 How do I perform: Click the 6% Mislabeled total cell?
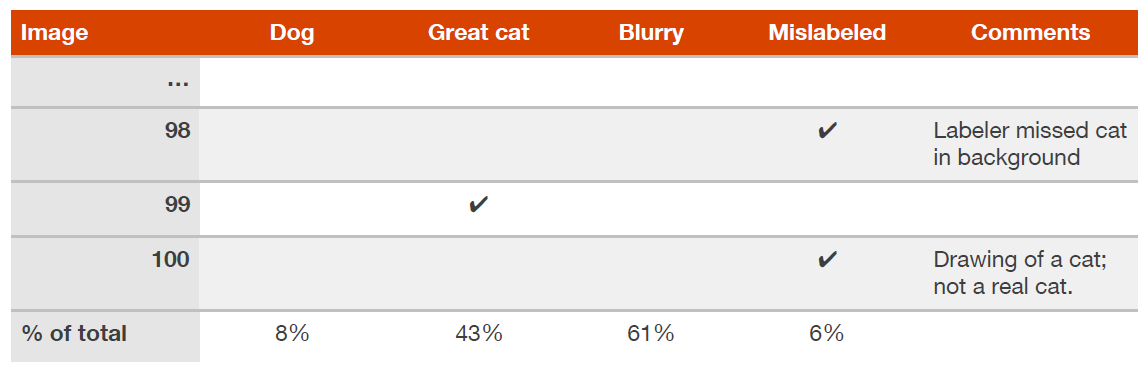click(x=827, y=334)
